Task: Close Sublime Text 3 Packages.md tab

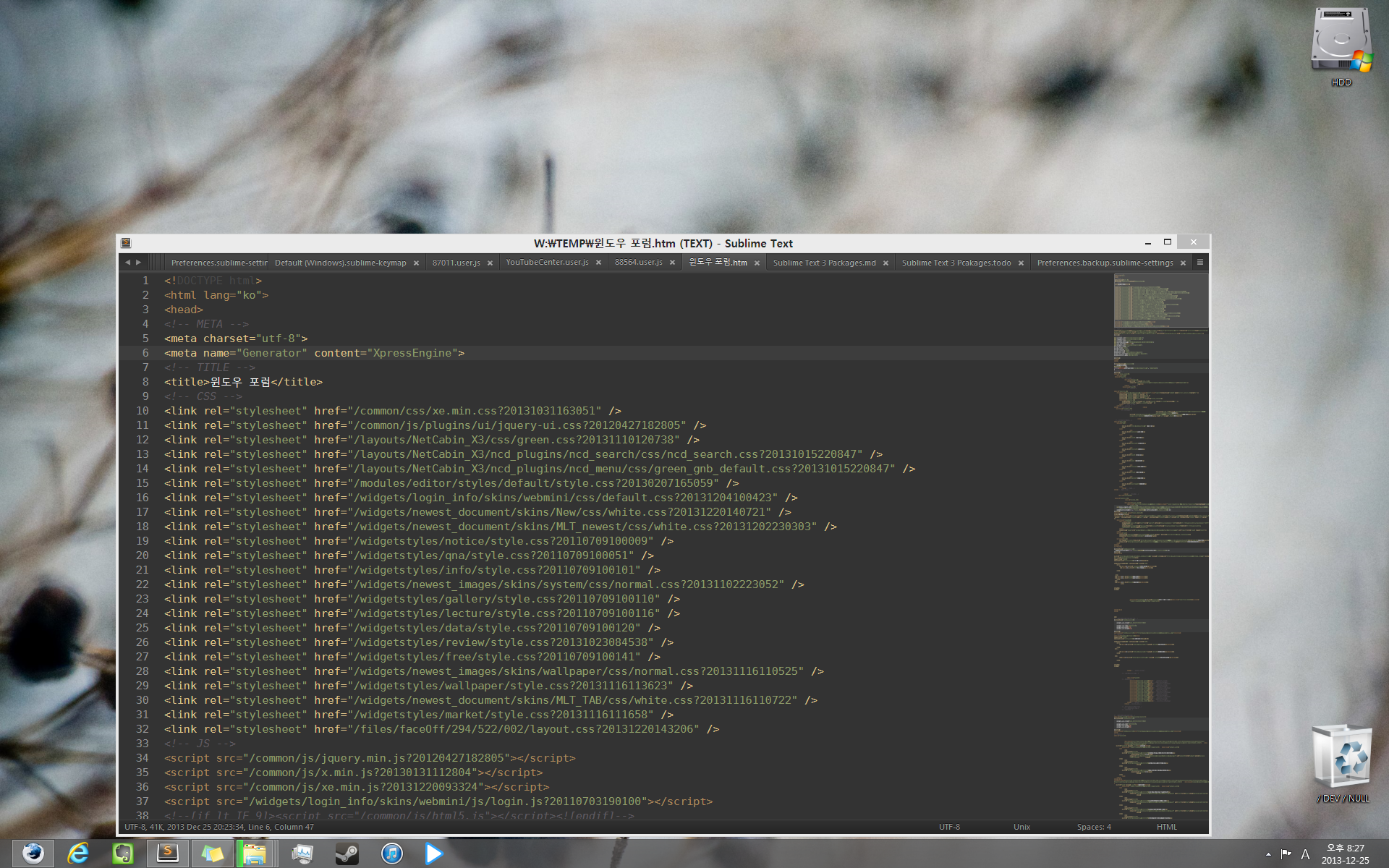Action: pyautogui.click(x=885, y=263)
